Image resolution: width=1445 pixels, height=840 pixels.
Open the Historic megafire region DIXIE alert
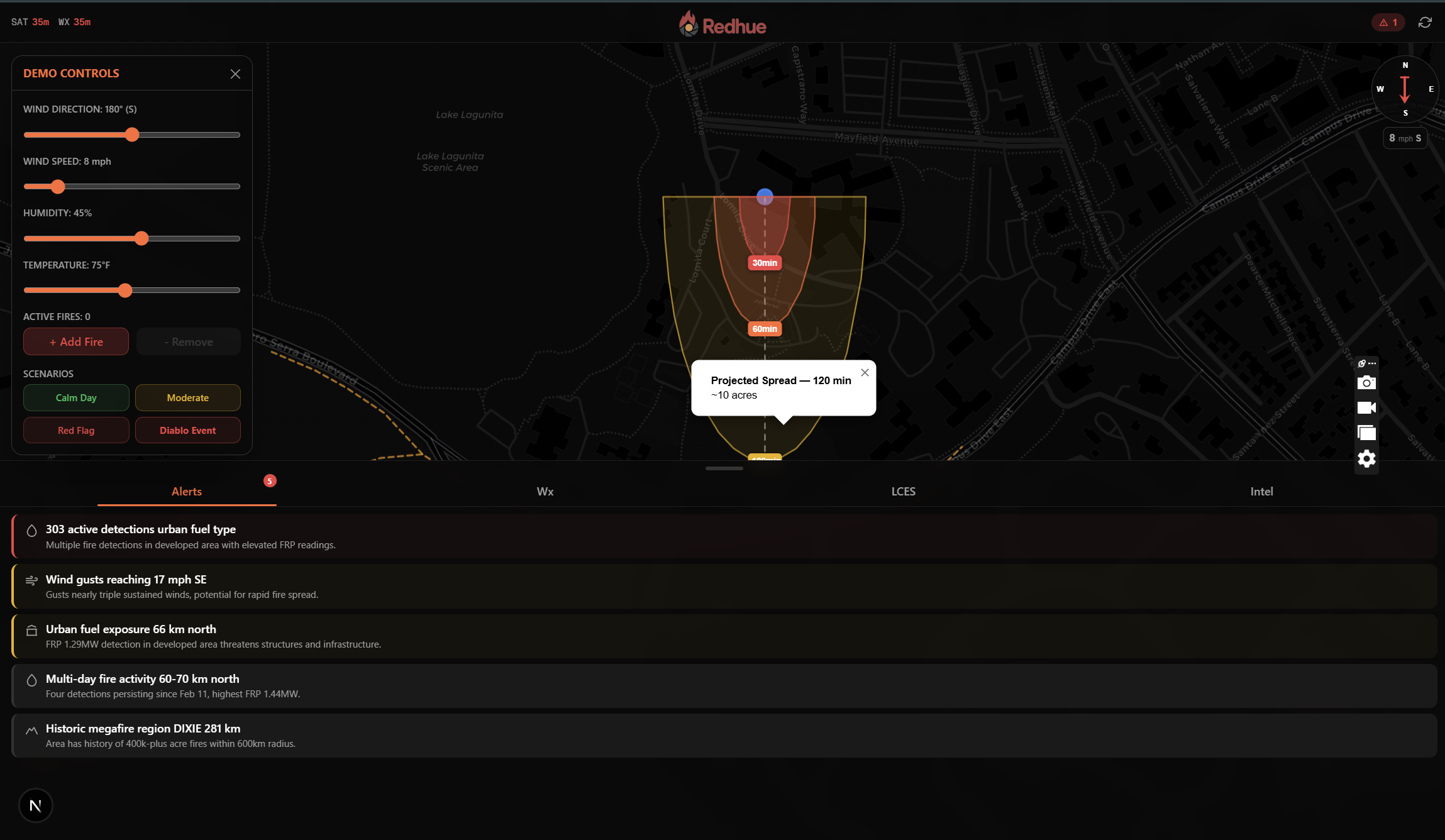pyautogui.click(x=724, y=736)
